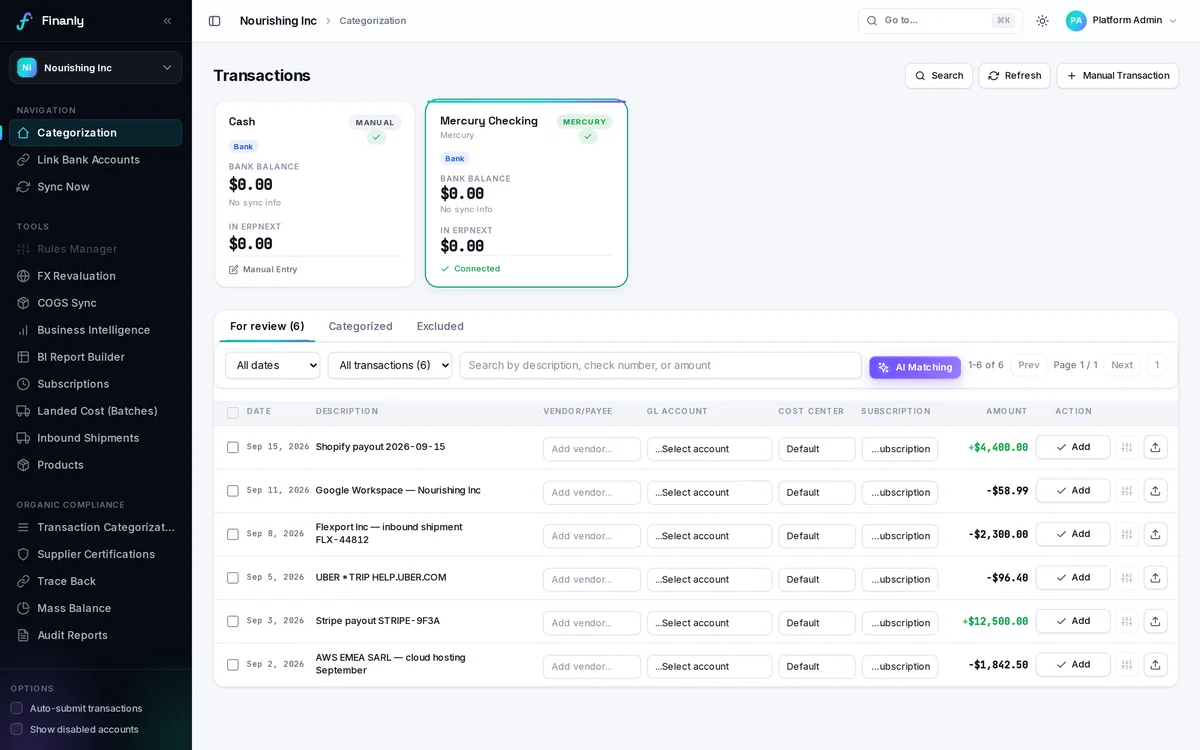This screenshot has width=1200, height=750.
Task: Enable Show disabled accounts option
Action: (x=16, y=729)
